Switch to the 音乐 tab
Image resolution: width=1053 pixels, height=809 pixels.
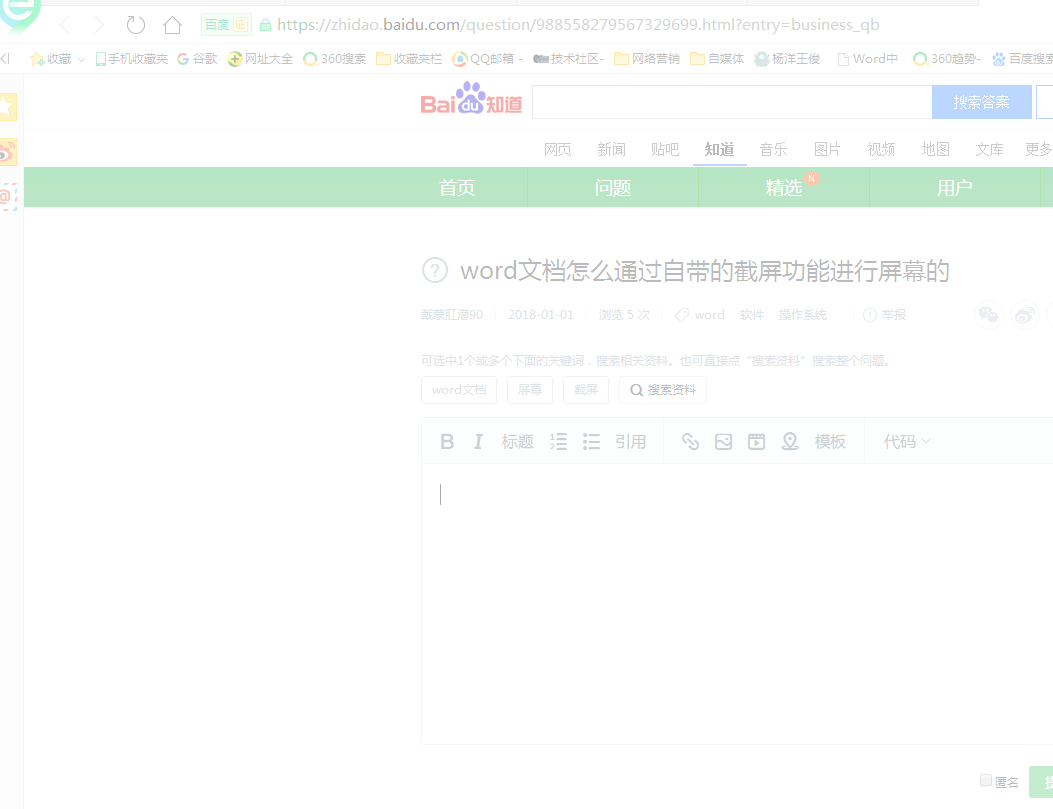tap(773, 149)
